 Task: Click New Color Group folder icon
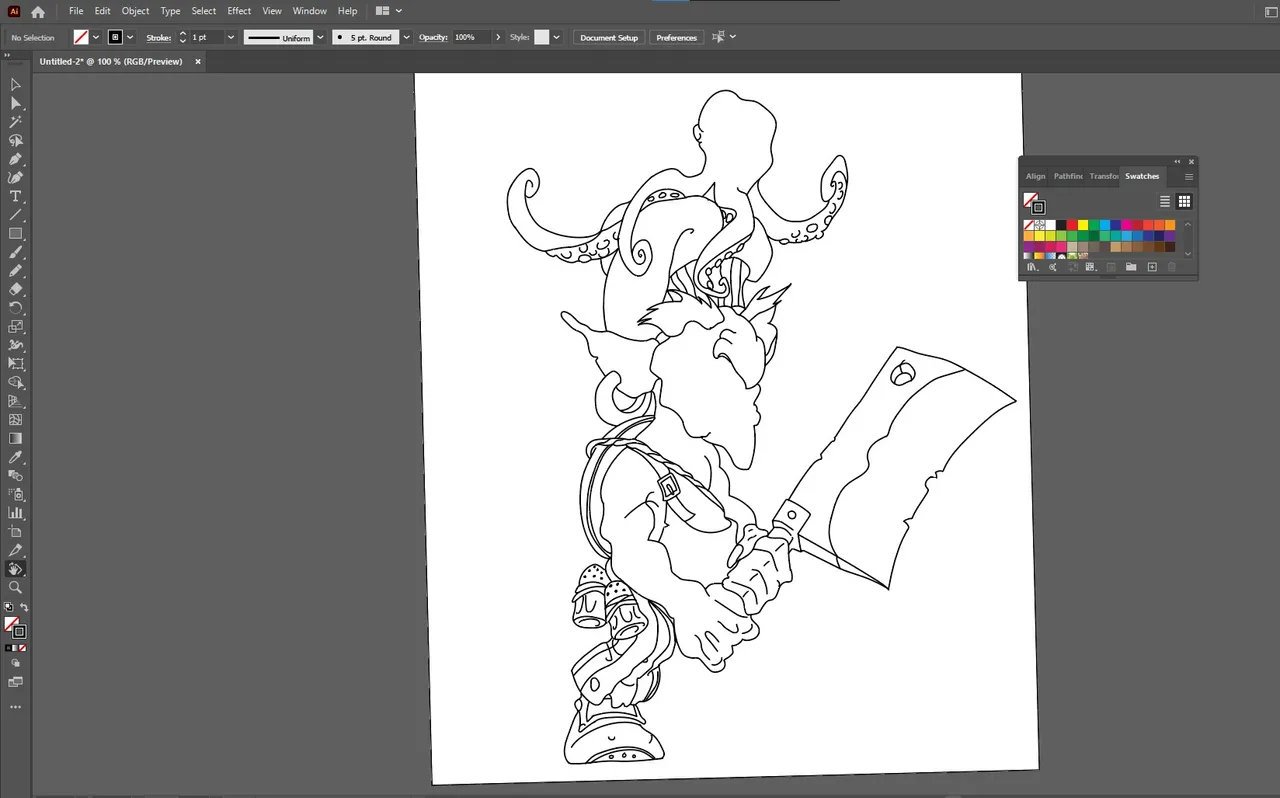click(x=1131, y=267)
